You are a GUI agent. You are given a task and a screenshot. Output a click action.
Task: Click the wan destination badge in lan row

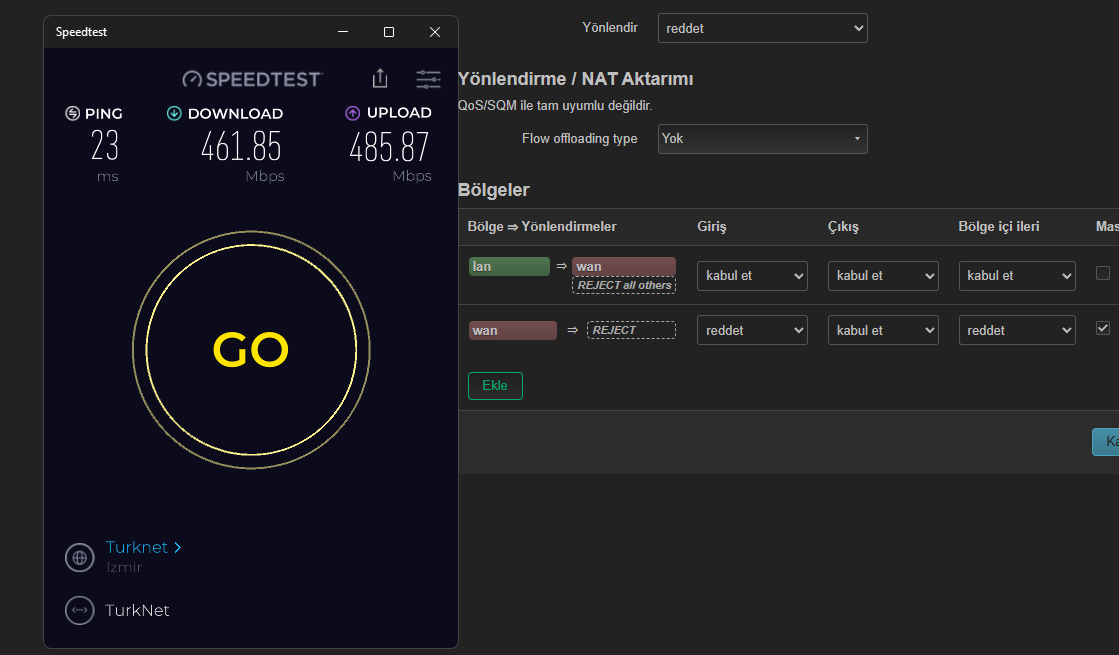[624, 266]
